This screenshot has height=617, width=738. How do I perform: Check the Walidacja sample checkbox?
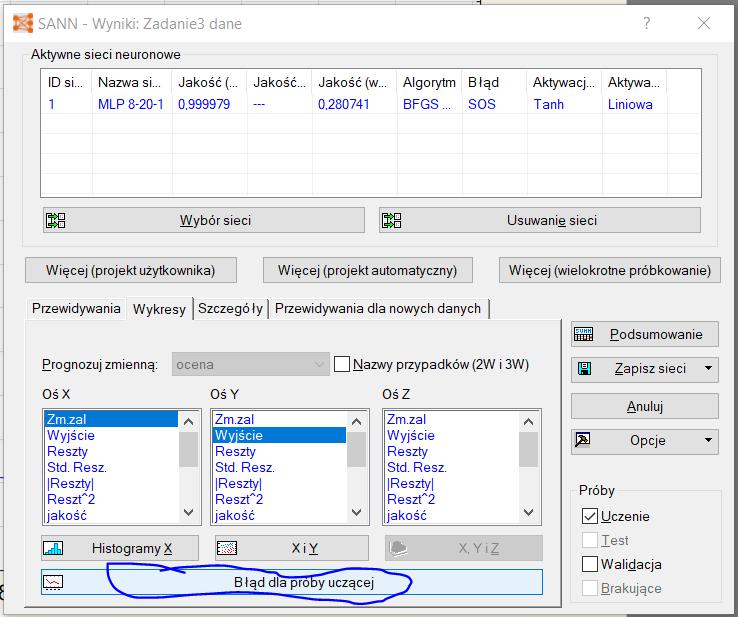590,564
